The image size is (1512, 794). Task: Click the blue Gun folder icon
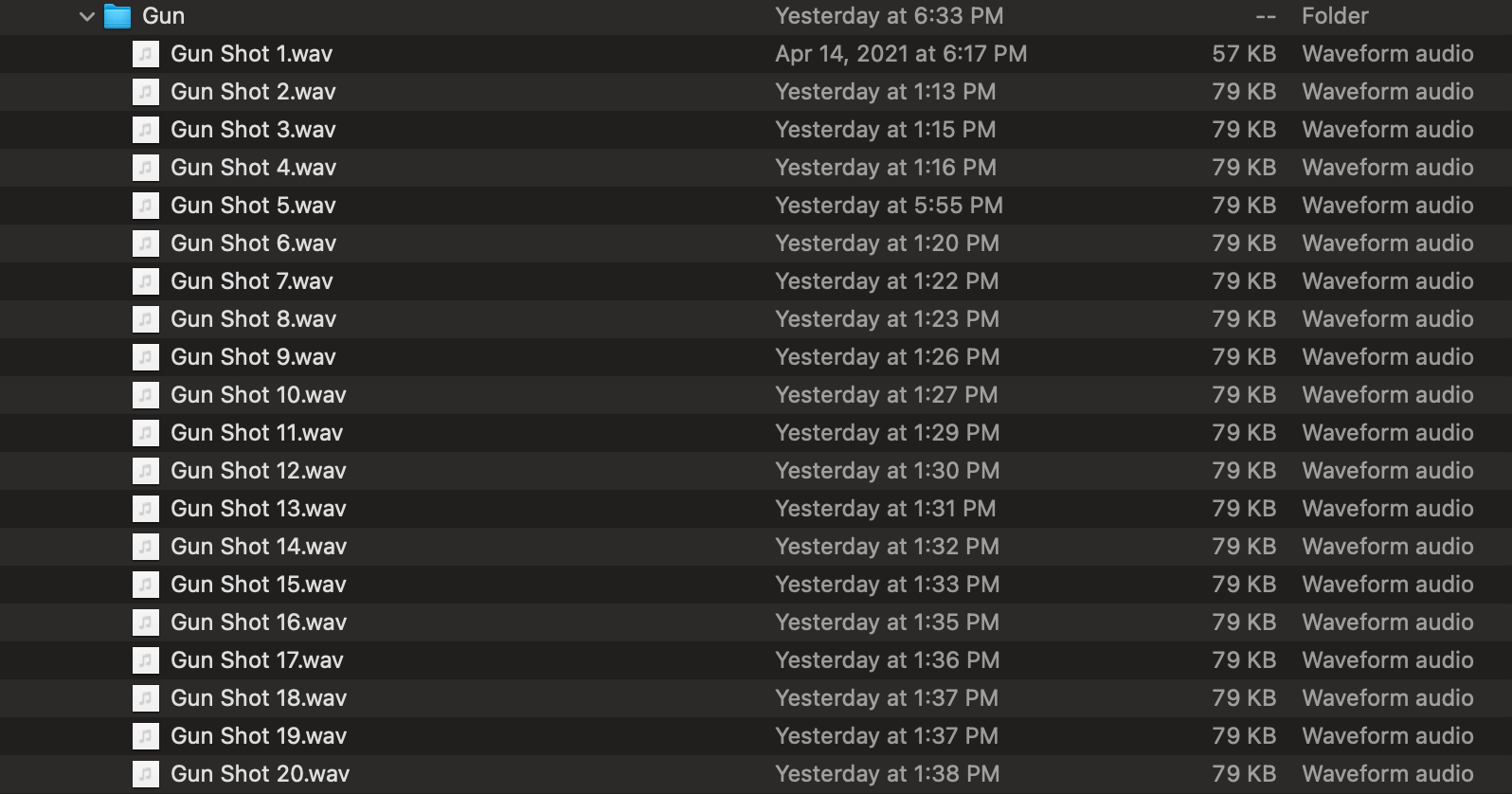117,16
